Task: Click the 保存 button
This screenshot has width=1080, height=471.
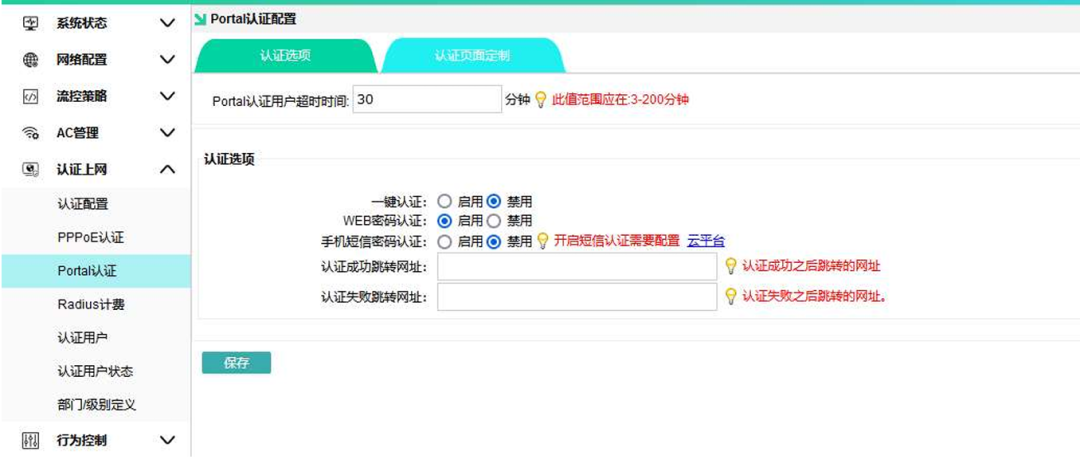Action: [236, 363]
